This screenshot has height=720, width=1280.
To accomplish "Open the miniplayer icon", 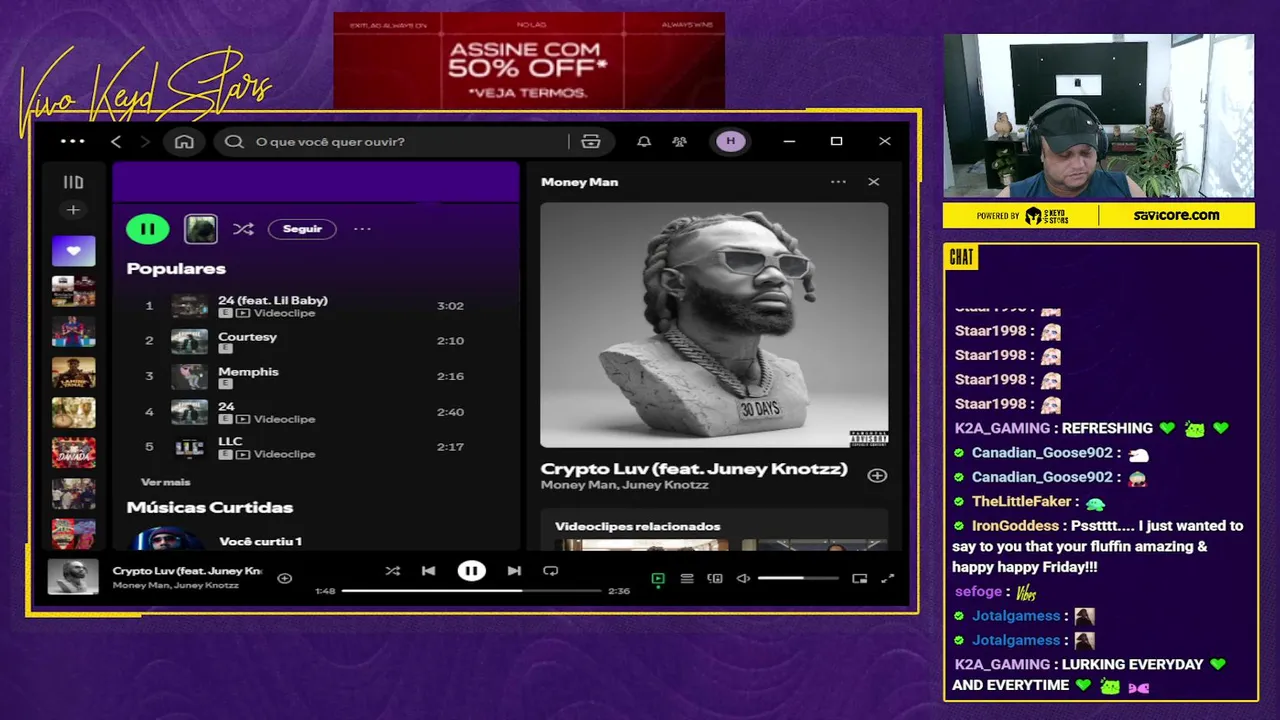I will (x=859, y=578).
